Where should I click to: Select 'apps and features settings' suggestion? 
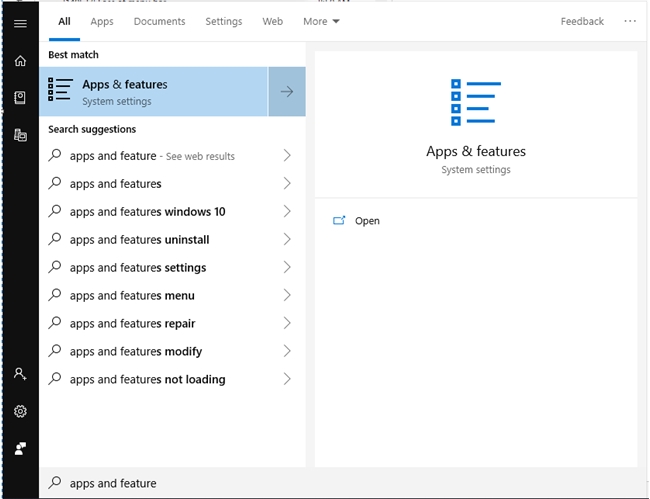click(x=138, y=268)
